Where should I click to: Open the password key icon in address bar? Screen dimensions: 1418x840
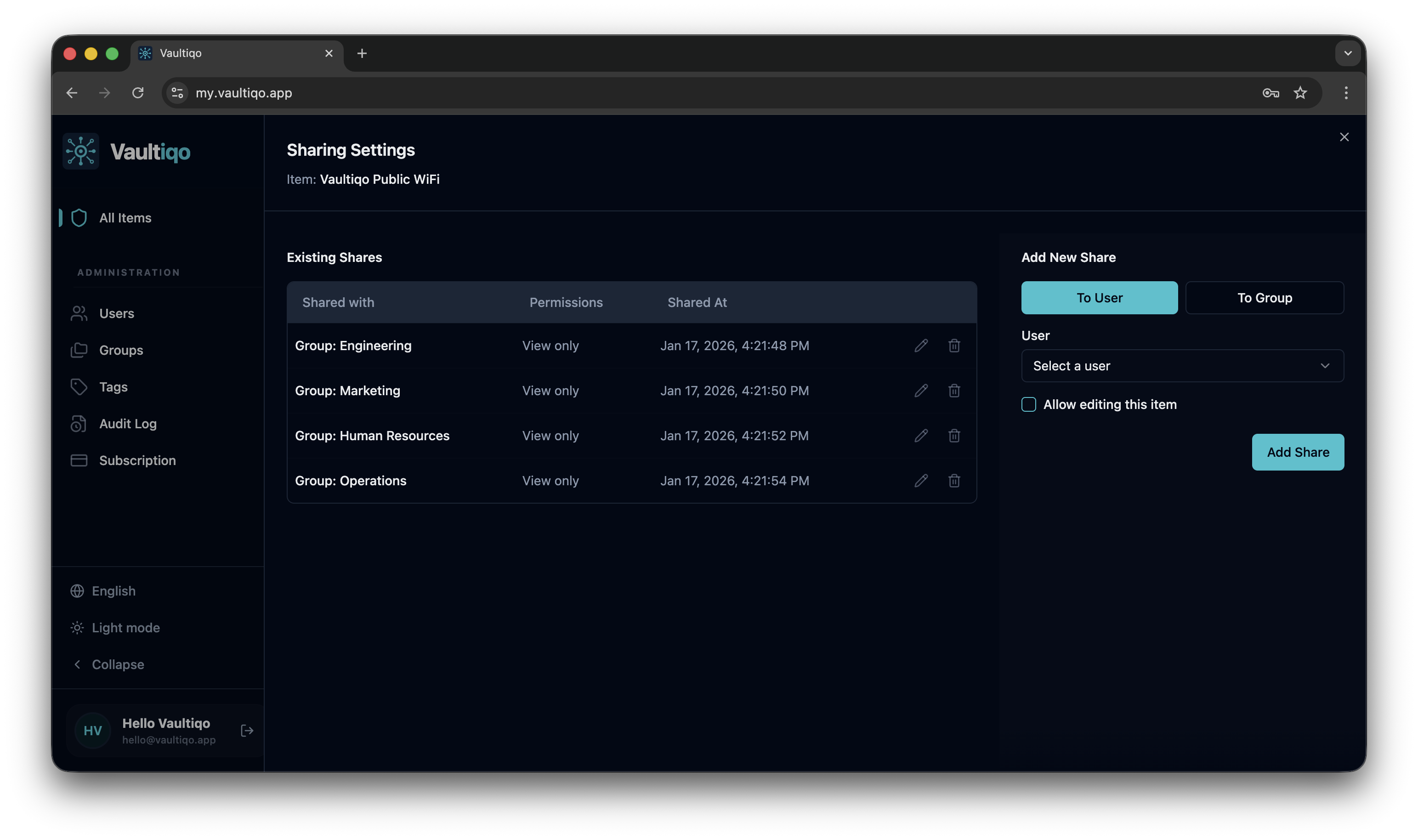(x=1271, y=93)
